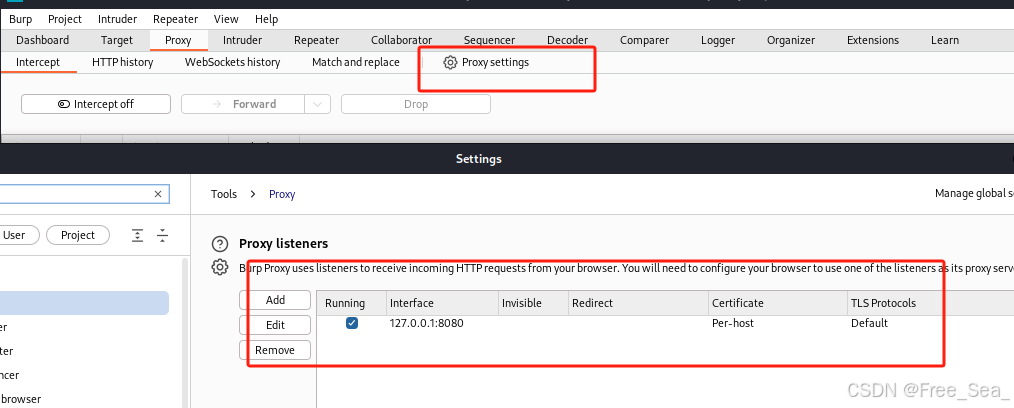Image resolution: width=1014 pixels, height=408 pixels.
Task: Clear the settings search field with X
Action: [x=158, y=194]
